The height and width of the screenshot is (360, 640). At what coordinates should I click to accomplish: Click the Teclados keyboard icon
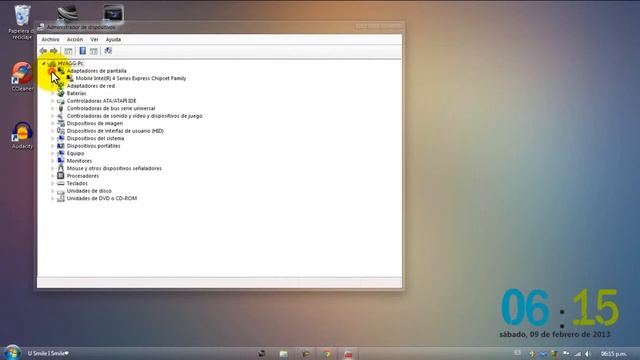click(61, 183)
